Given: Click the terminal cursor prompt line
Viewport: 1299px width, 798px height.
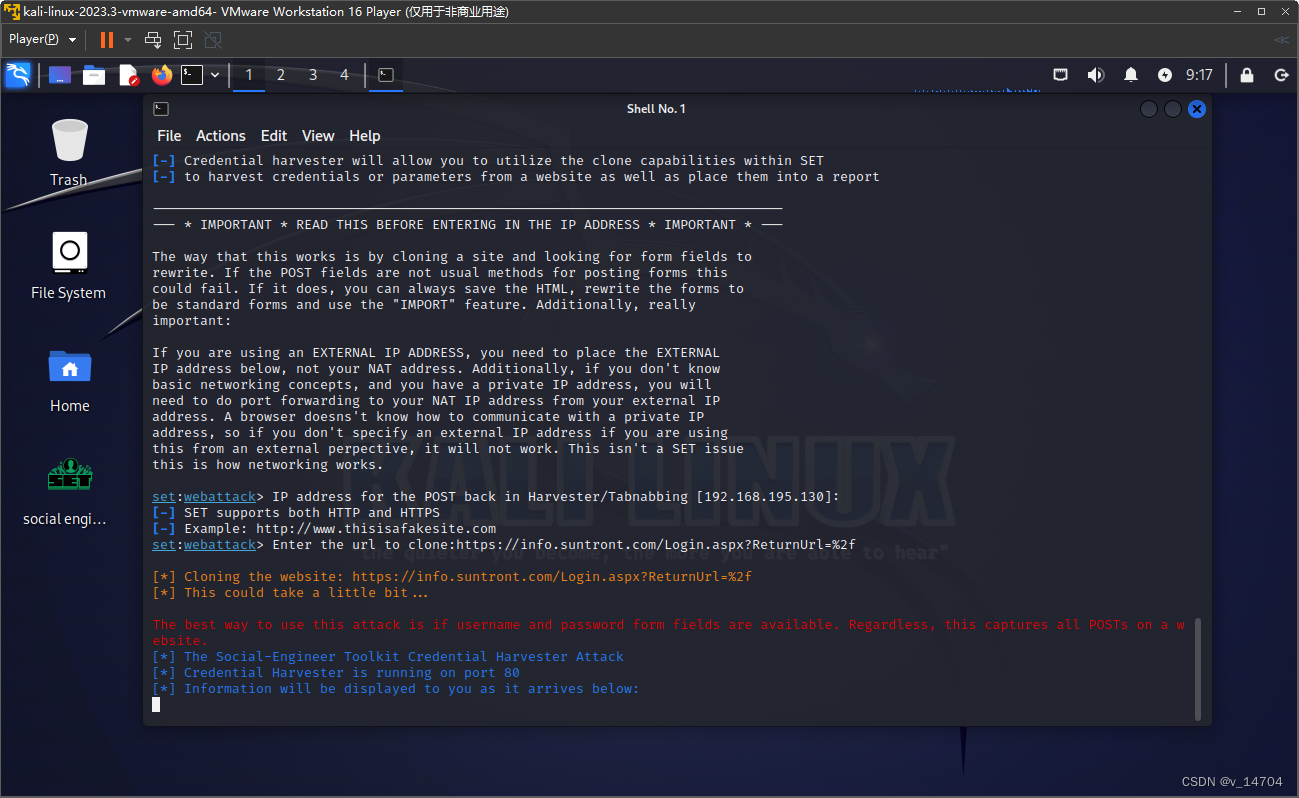Looking at the screenshot, I should pyautogui.click(x=156, y=704).
